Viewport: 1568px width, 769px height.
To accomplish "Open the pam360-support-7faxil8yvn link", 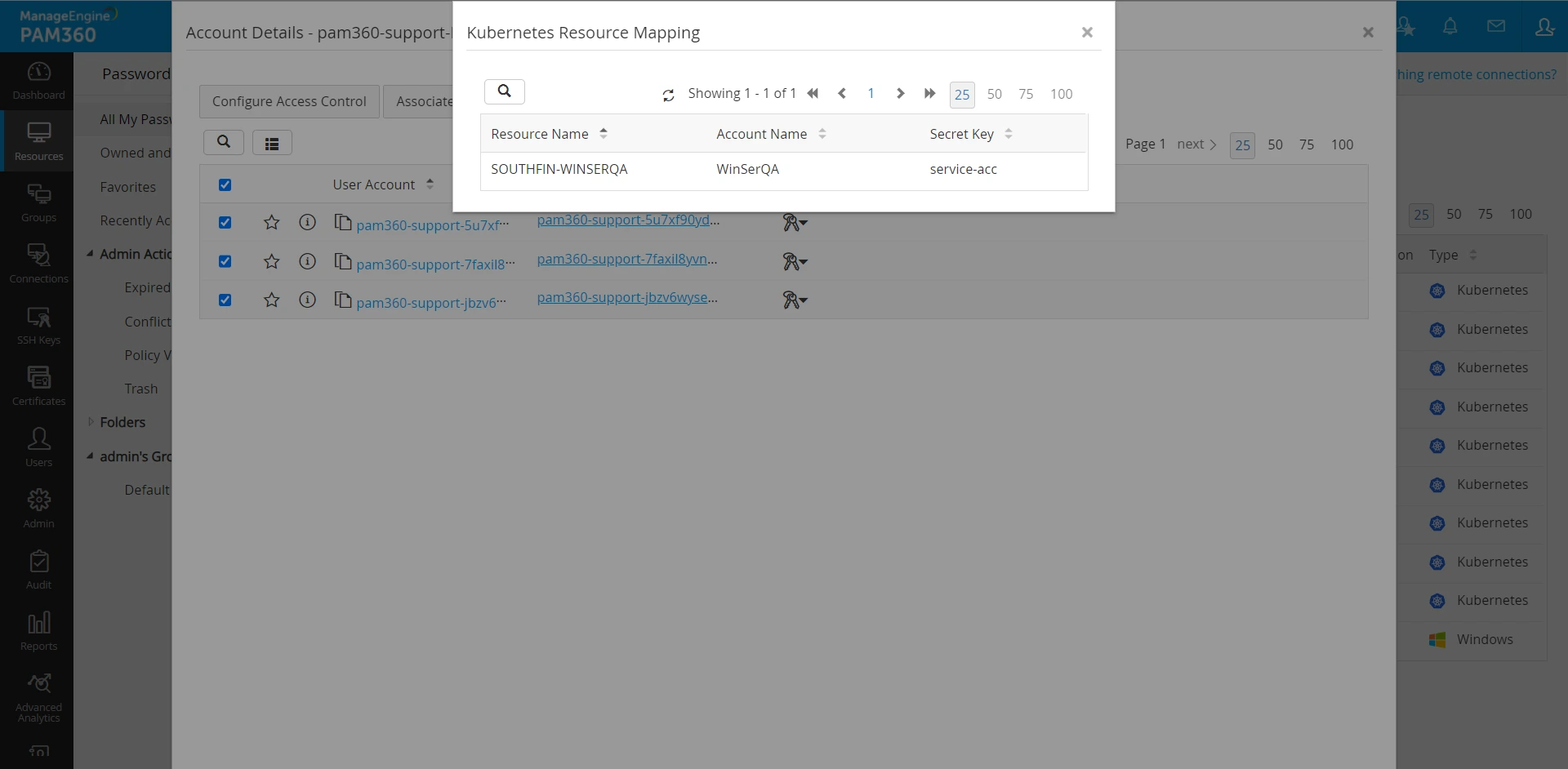I will click(x=627, y=259).
